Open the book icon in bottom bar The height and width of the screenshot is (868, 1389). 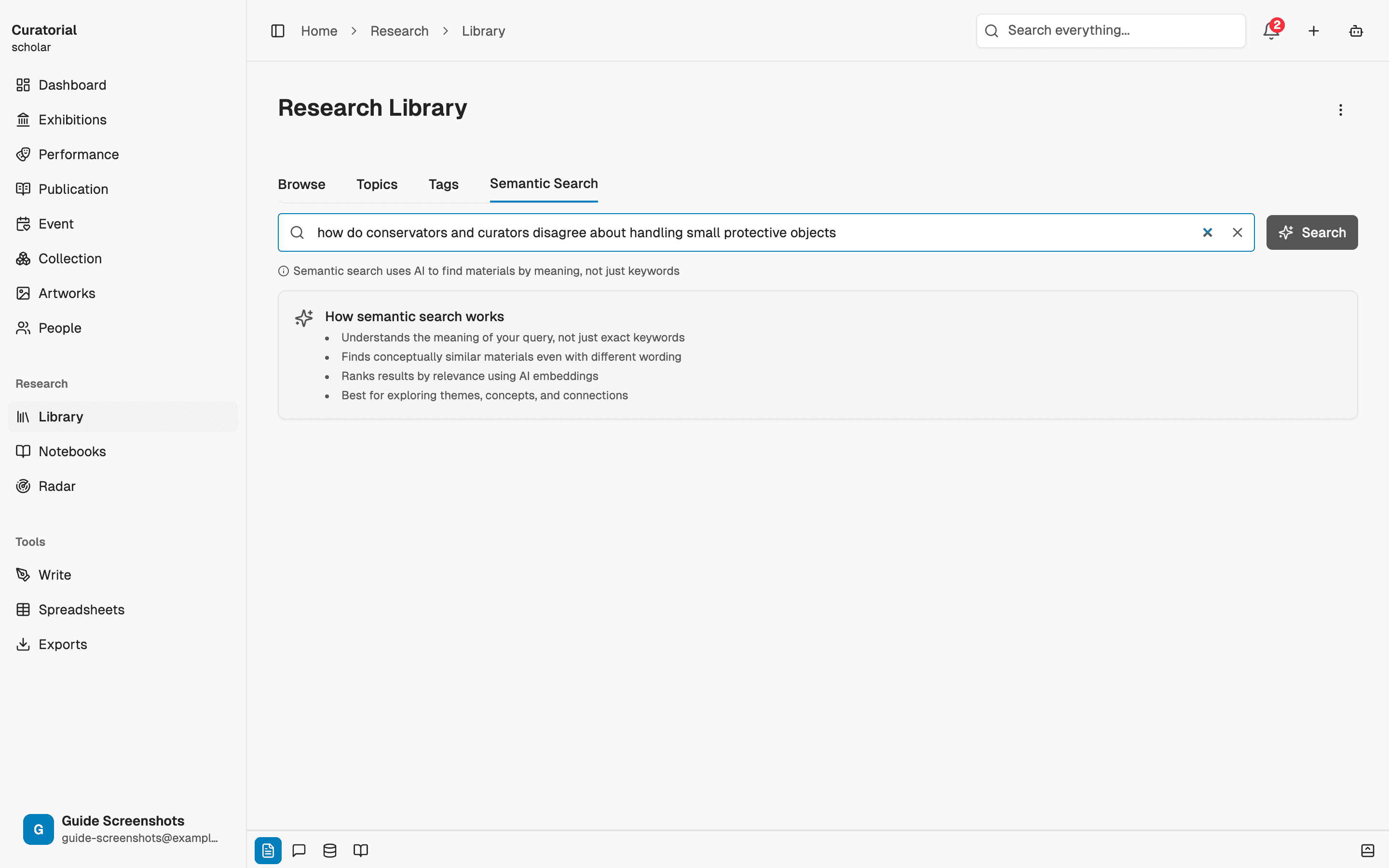[360, 850]
